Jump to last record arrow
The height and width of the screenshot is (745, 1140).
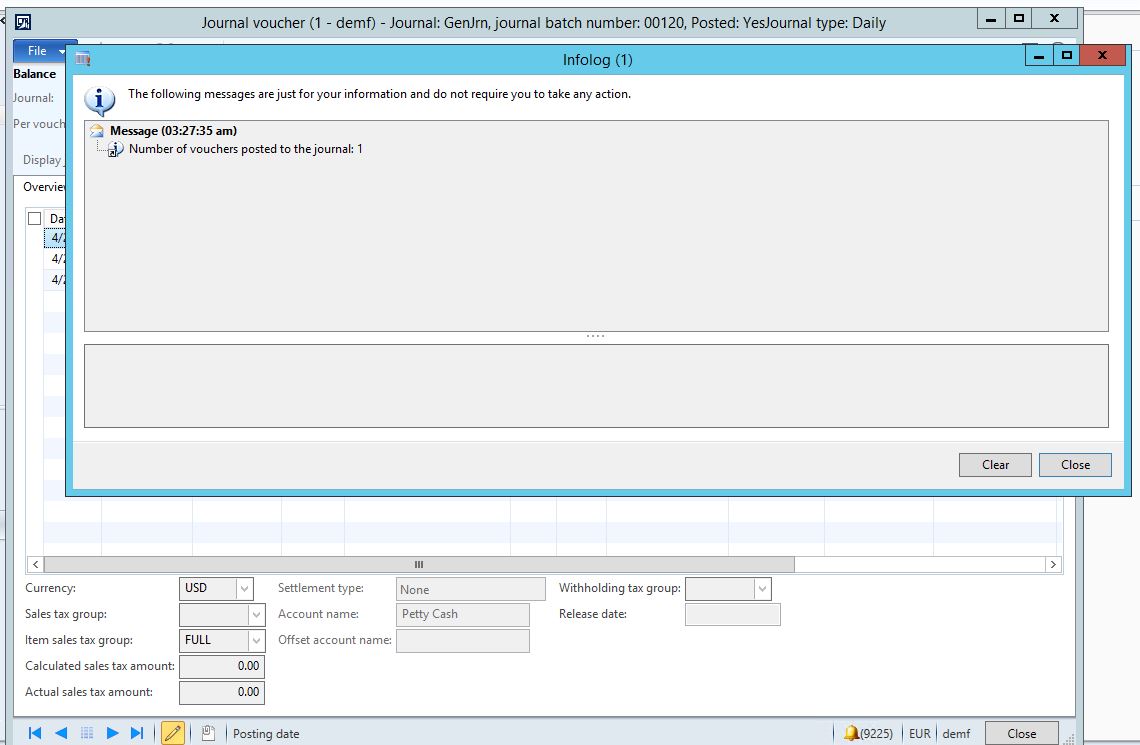[x=138, y=733]
